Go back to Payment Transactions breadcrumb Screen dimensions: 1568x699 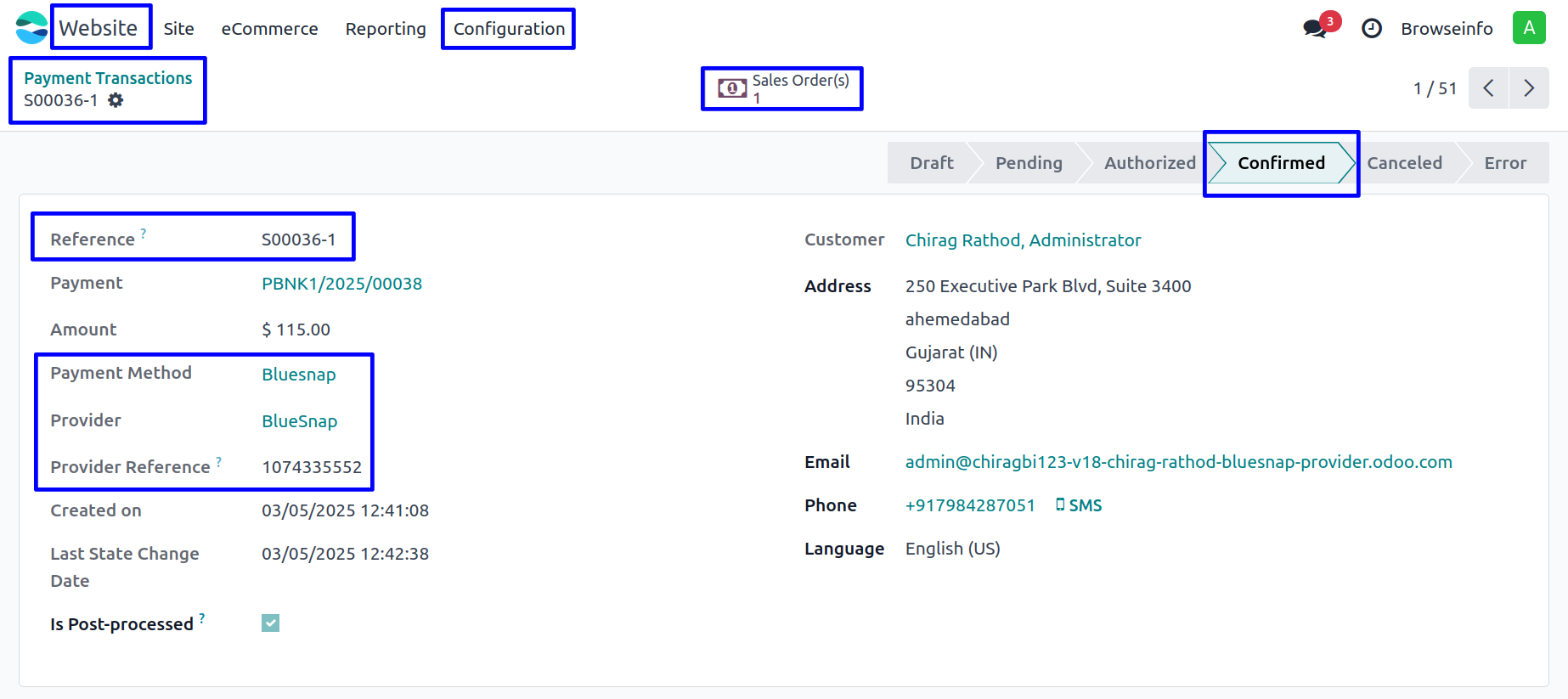point(108,78)
